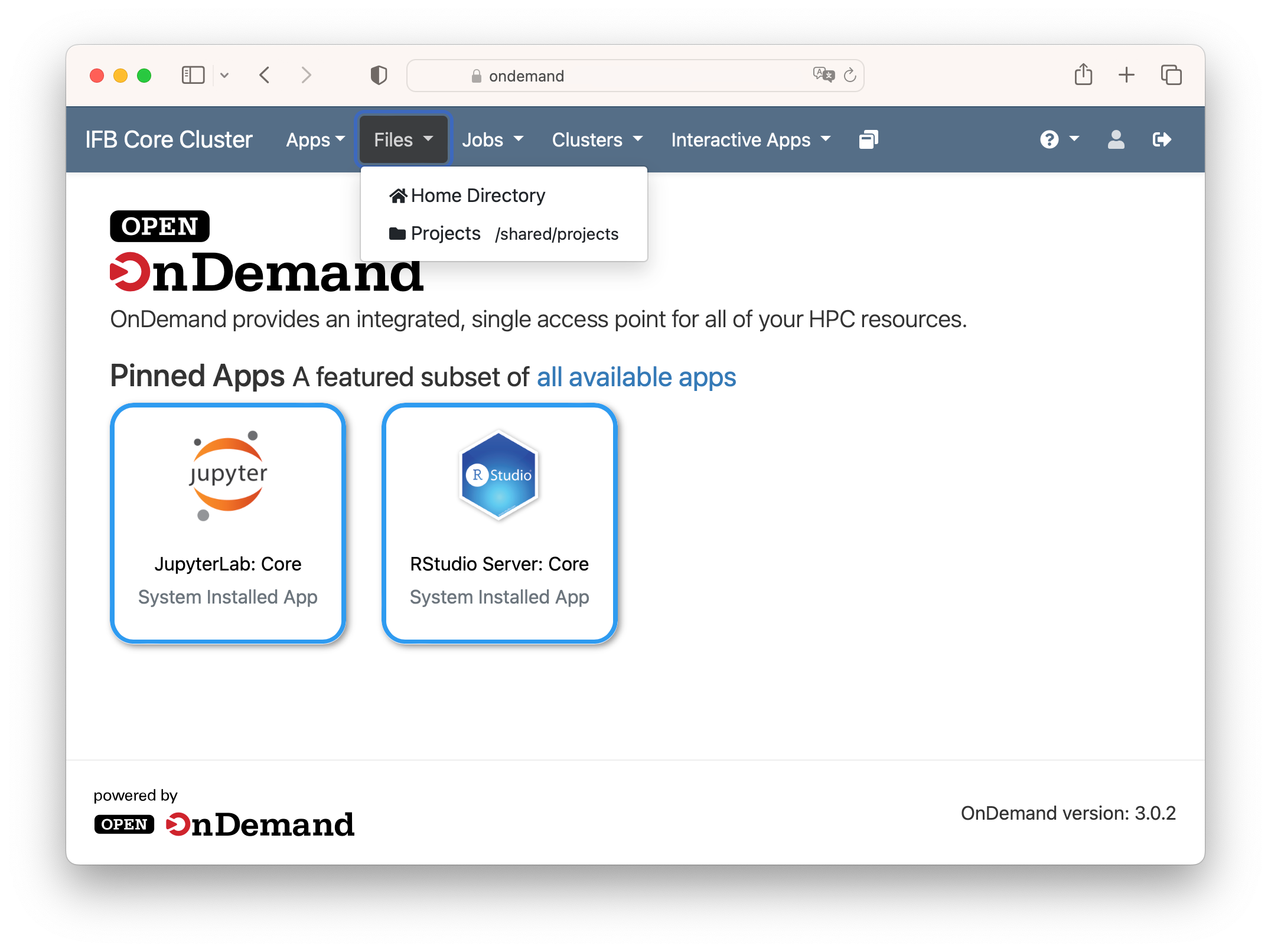Open a new tab with plus icon
Screen dimensions: 1271x952
pos(1126,75)
